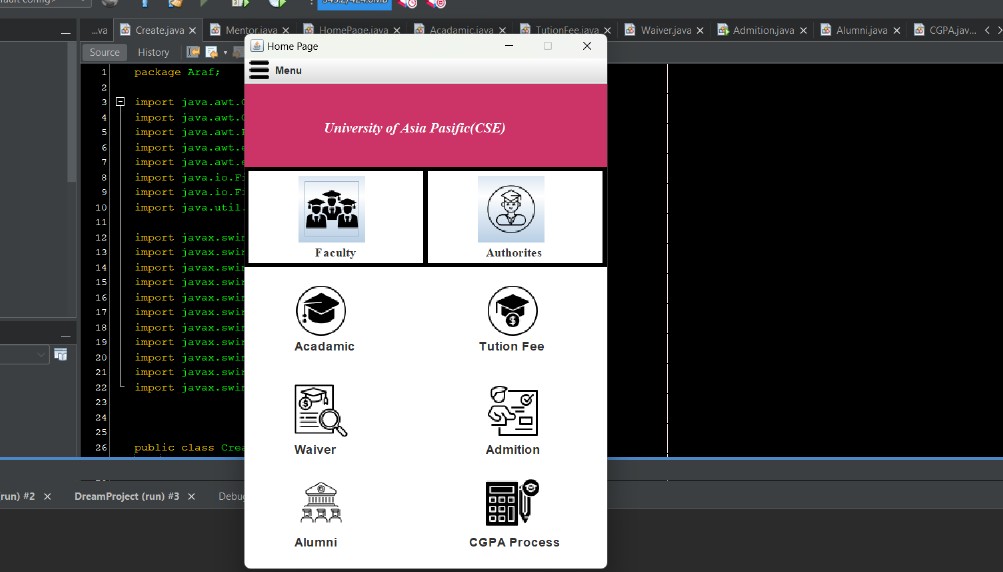This screenshot has width=1003, height=572.
Task: Open the CGPA Process calculator icon
Action: click(512, 502)
